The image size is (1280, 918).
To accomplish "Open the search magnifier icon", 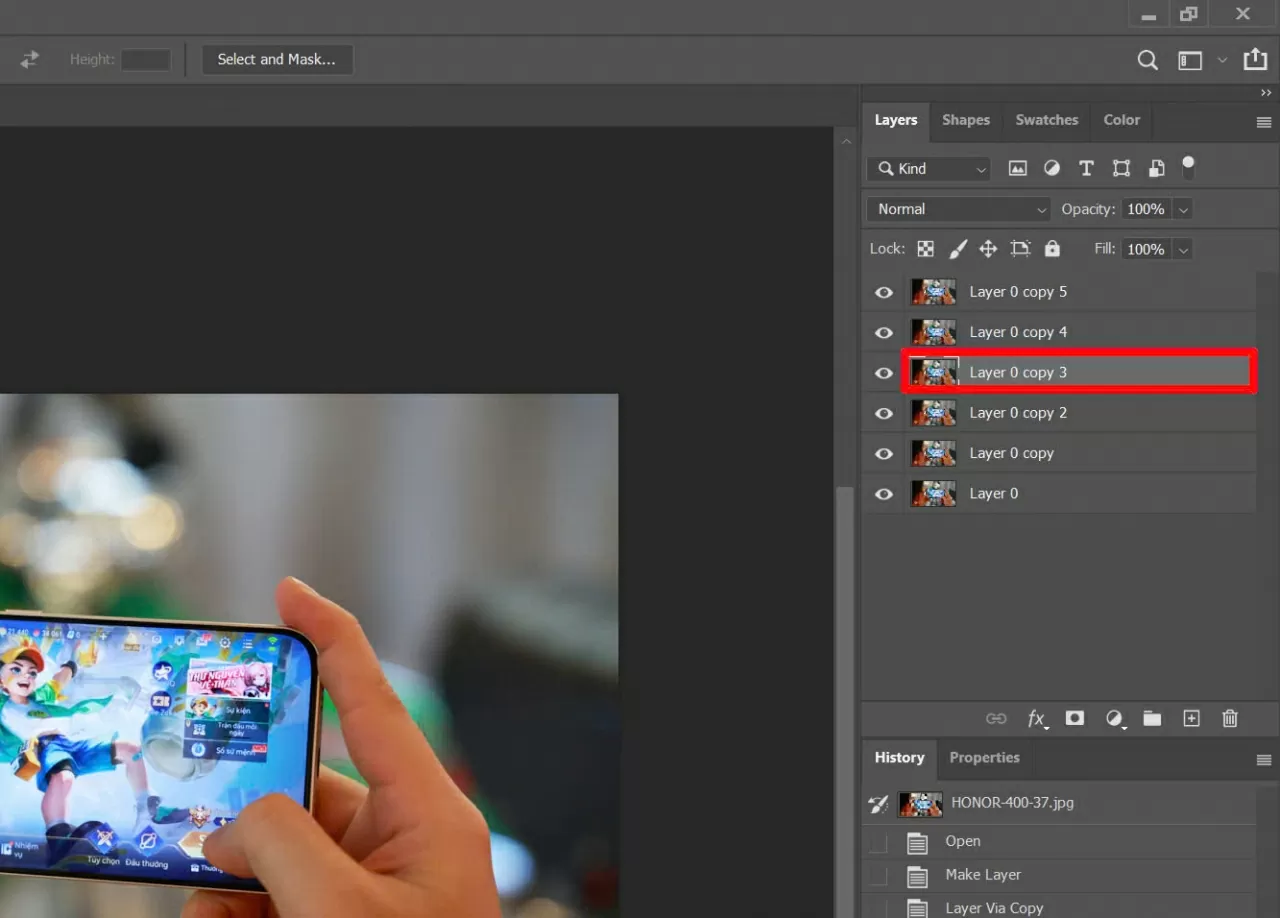I will (x=1148, y=61).
